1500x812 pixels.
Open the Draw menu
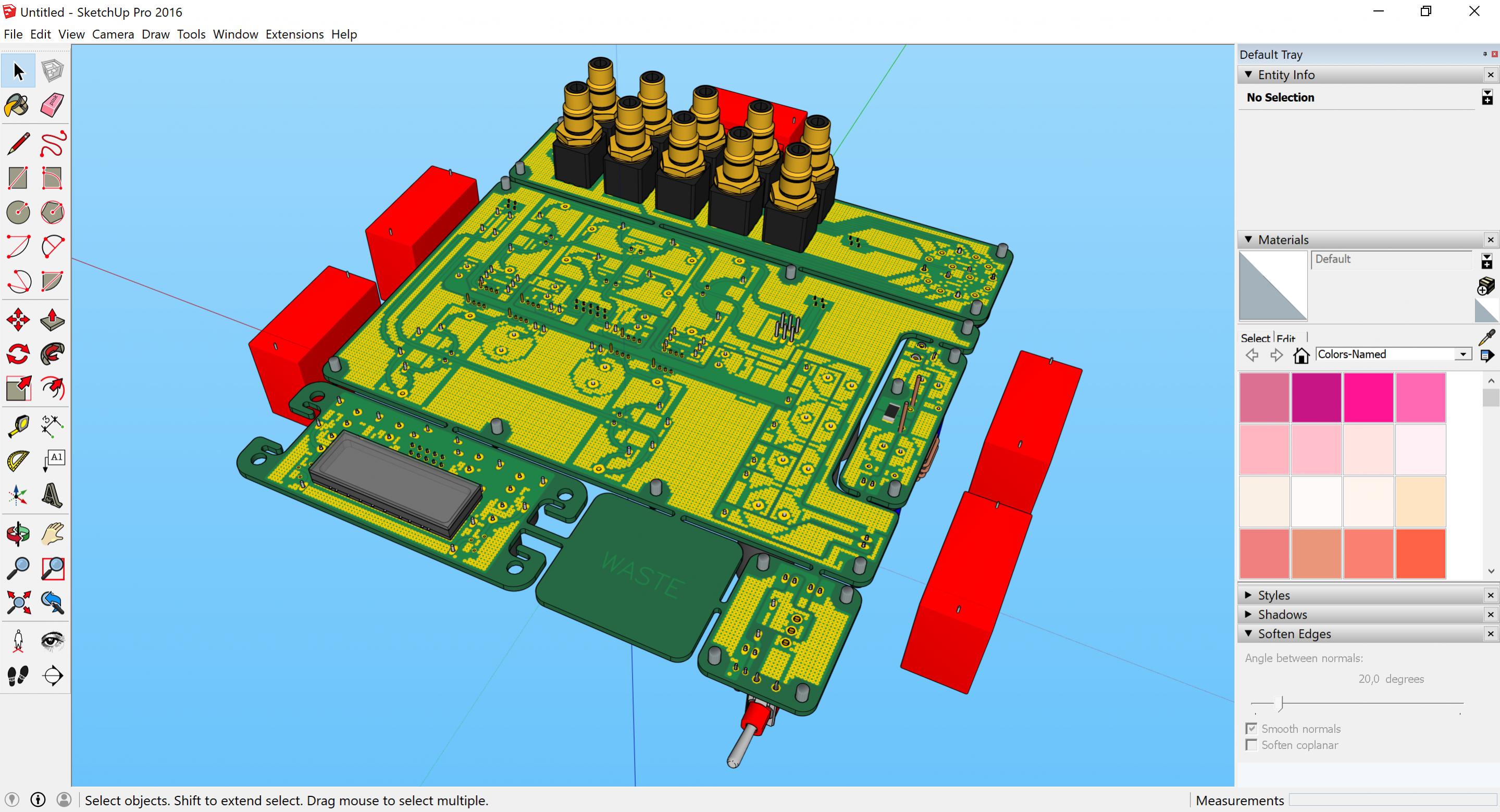(155, 34)
